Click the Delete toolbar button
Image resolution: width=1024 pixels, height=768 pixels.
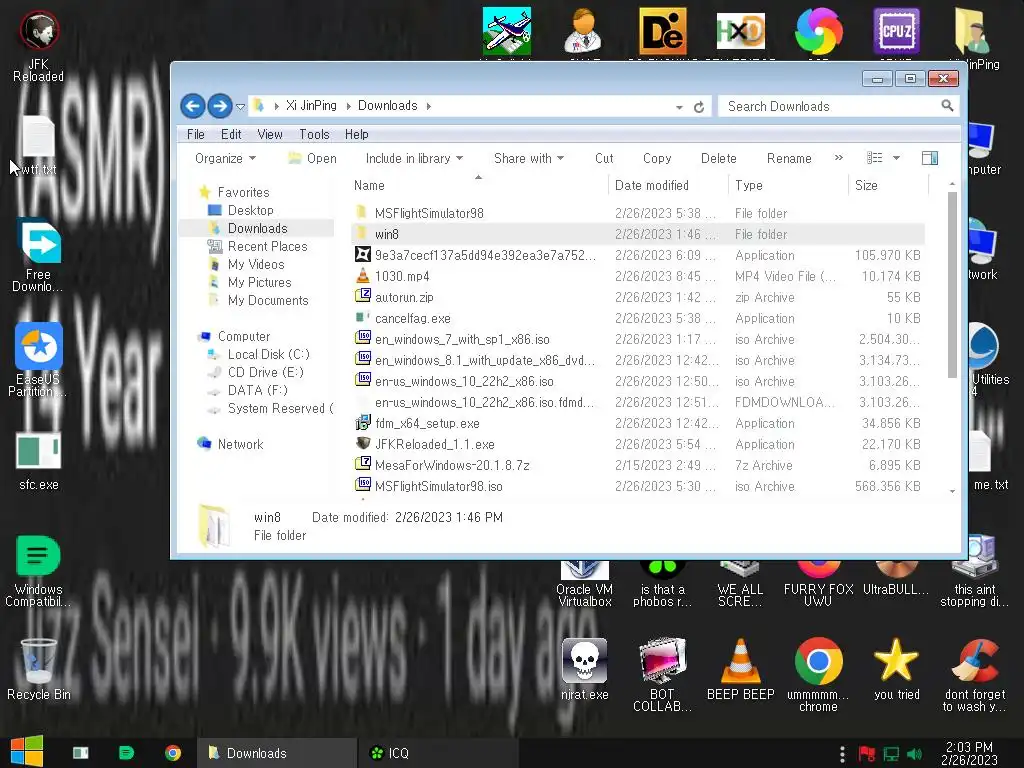click(x=718, y=158)
